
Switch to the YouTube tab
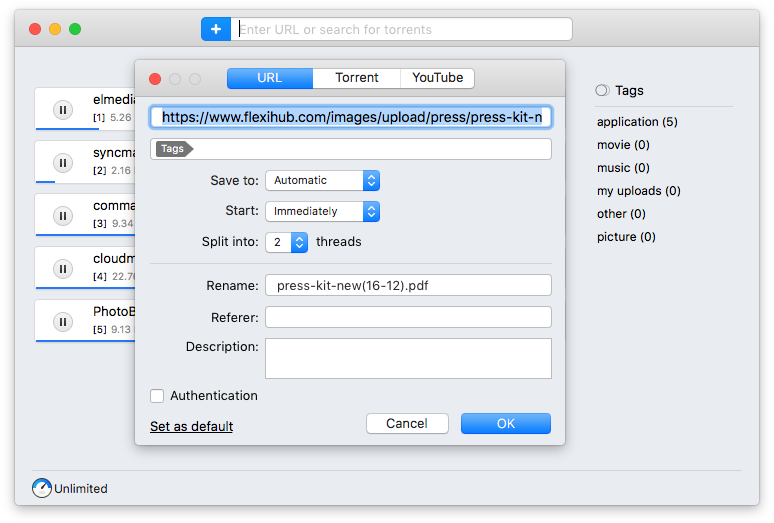(437, 78)
